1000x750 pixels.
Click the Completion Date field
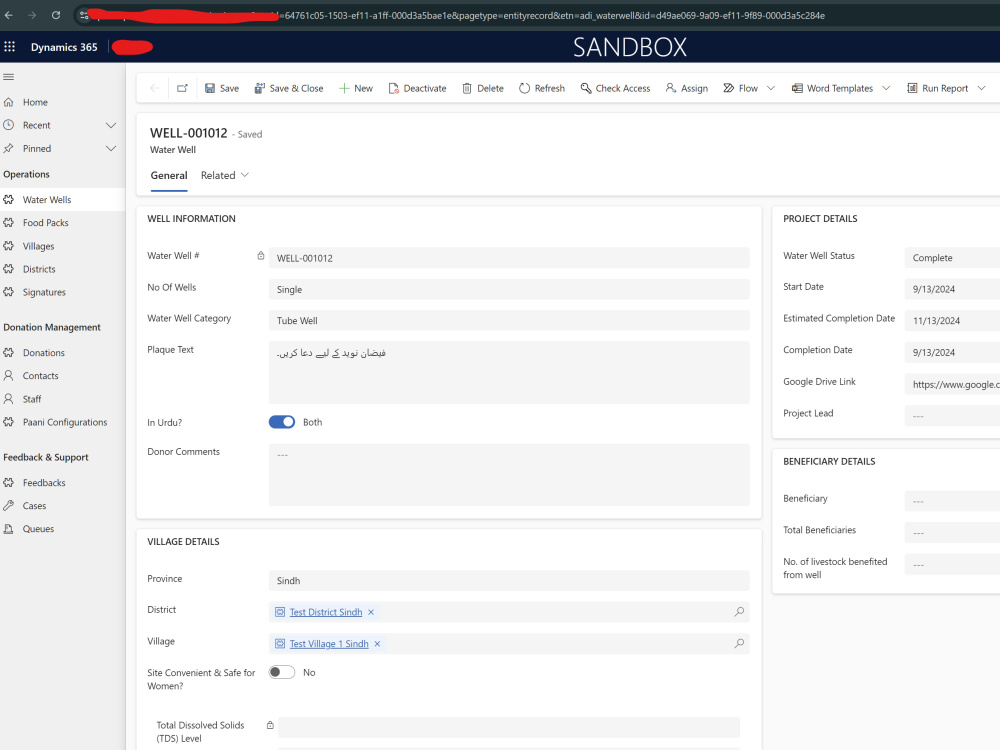coord(952,352)
